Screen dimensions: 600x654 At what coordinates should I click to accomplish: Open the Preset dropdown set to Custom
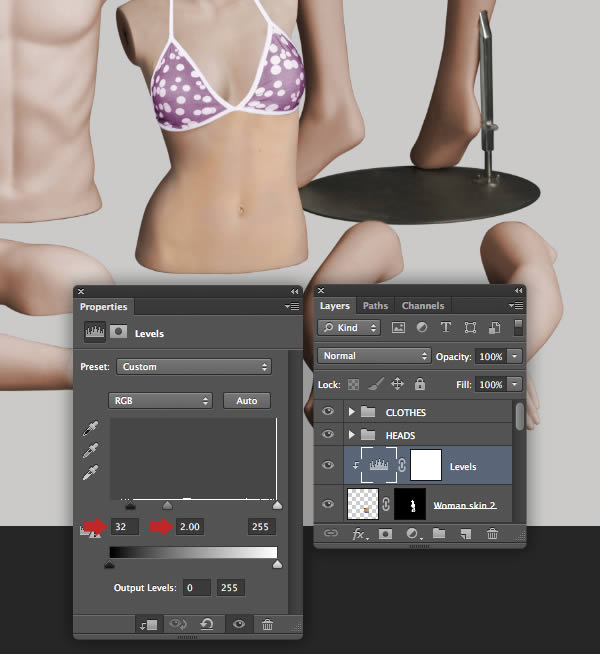(x=194, y=367)
